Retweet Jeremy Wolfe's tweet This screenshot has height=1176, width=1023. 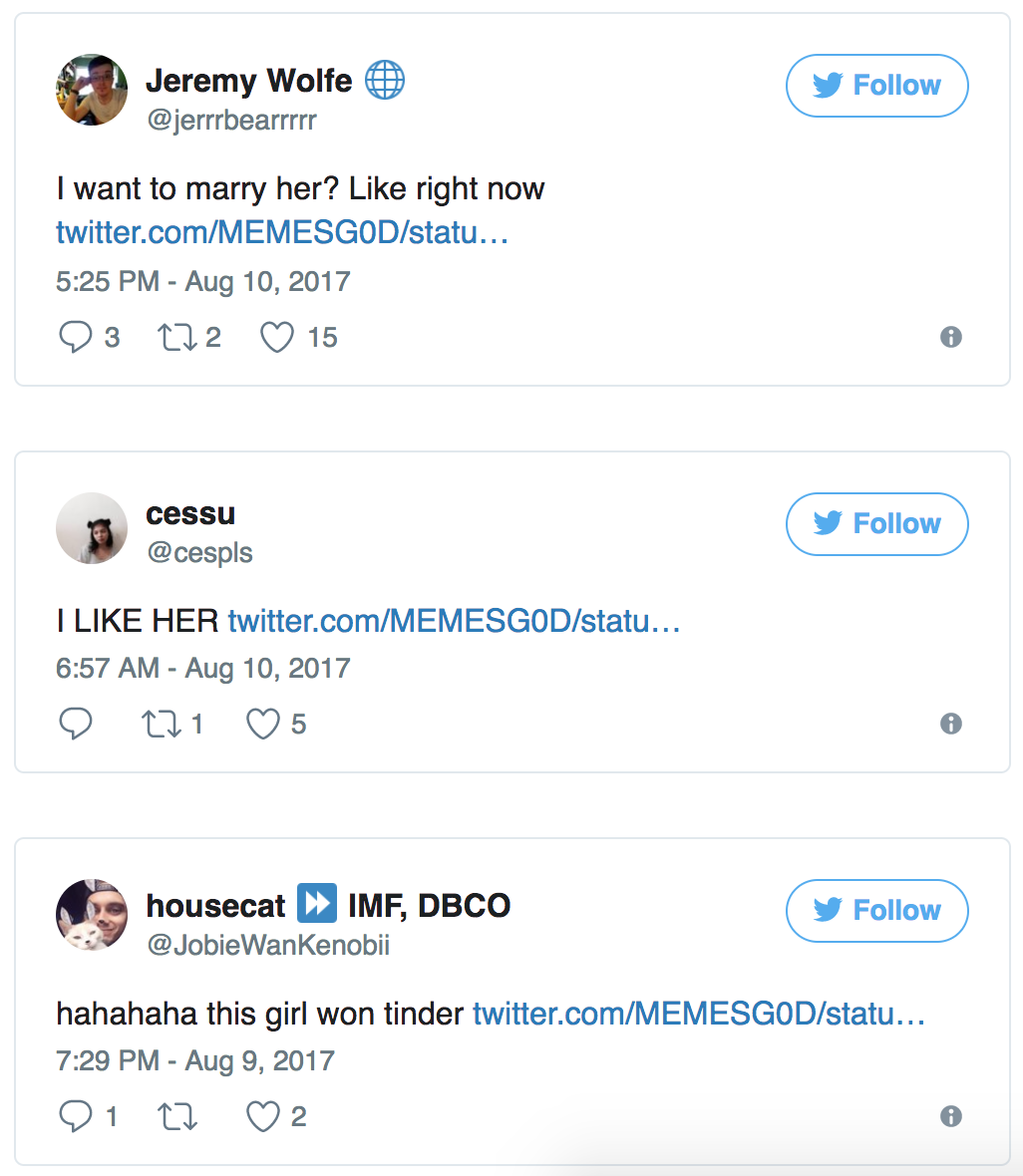point(177,338)
